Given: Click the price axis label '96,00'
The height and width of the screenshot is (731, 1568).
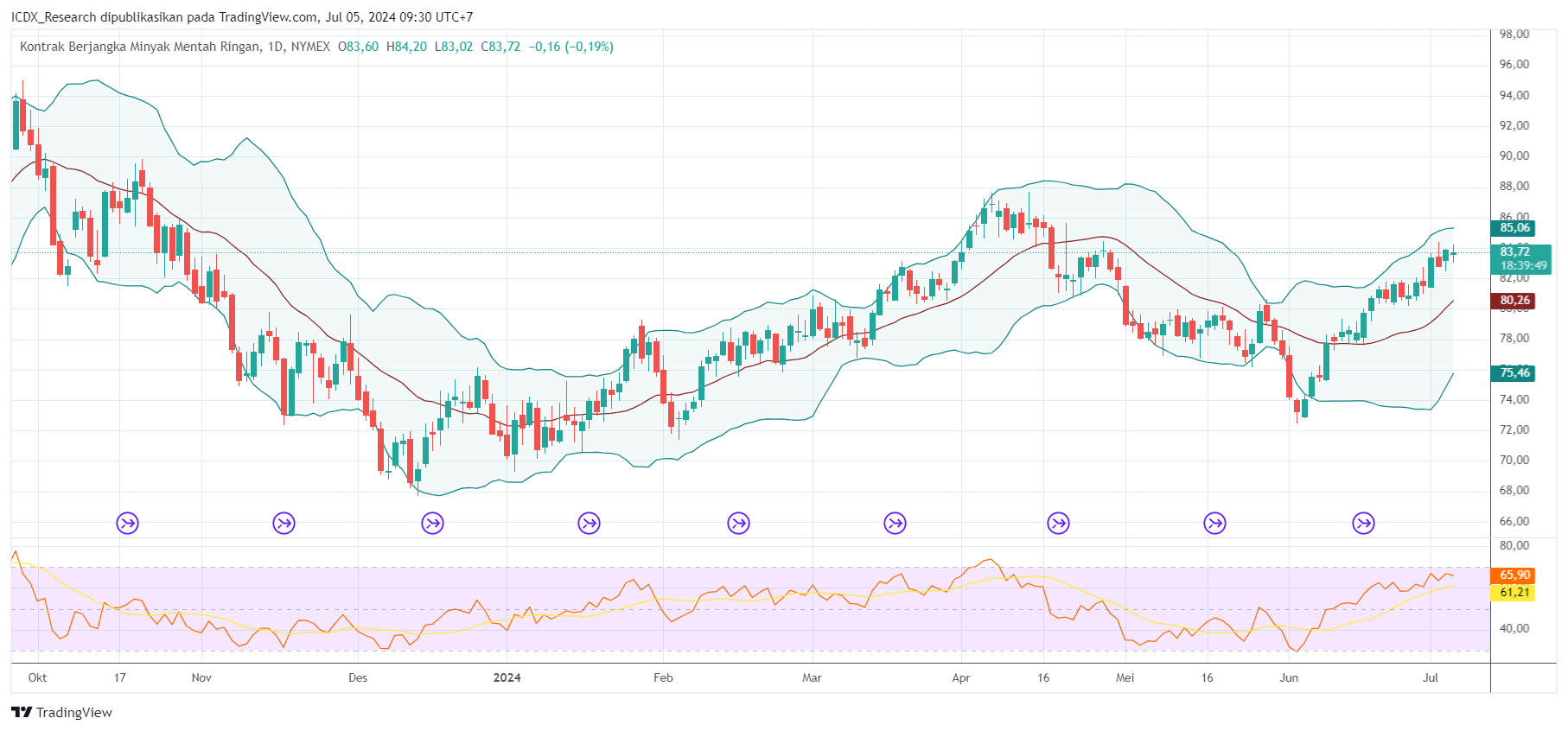Looking at the screenshot, I should (x=1514, y=64).
